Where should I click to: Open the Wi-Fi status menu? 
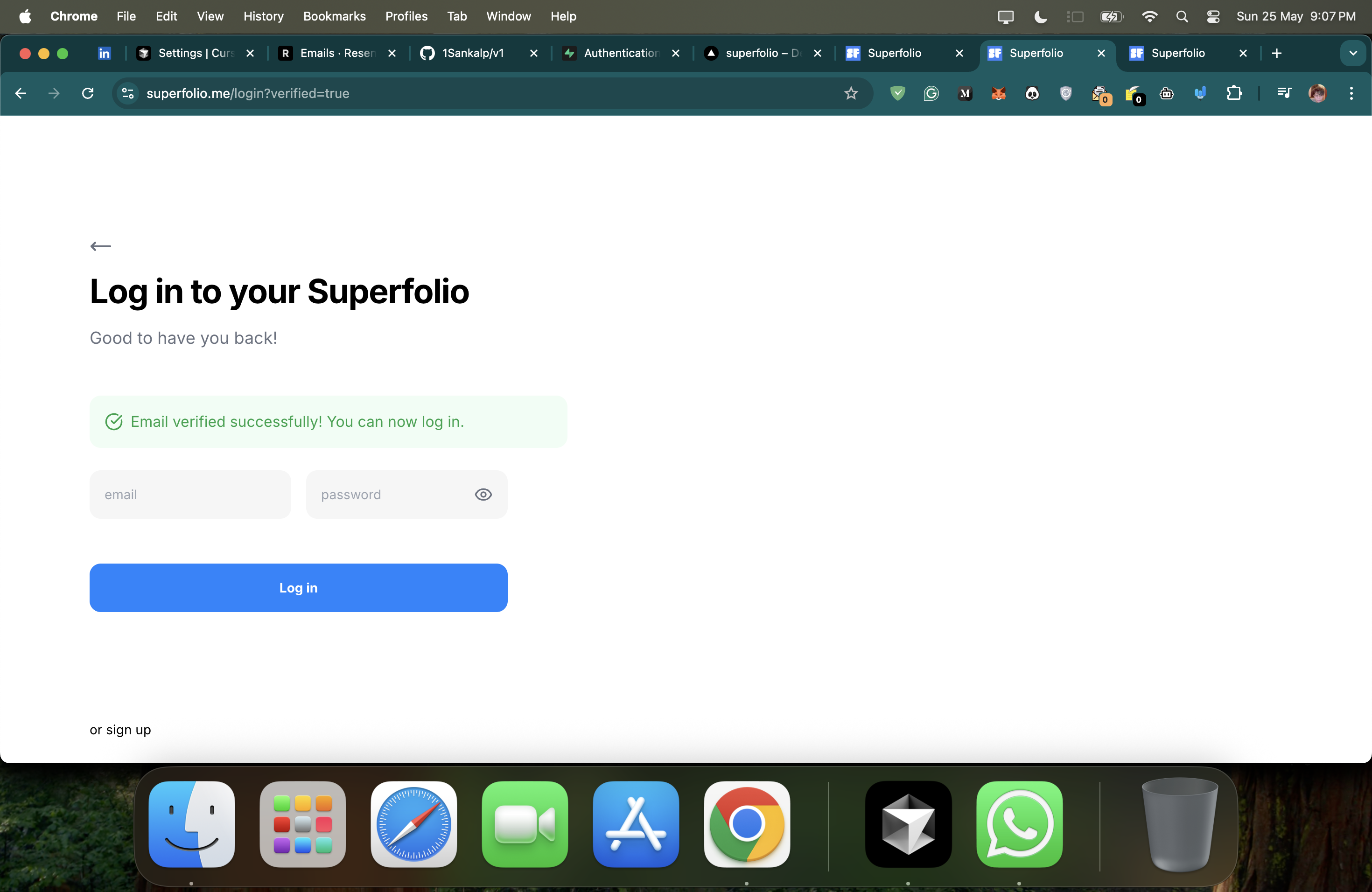pos(1149,17)
